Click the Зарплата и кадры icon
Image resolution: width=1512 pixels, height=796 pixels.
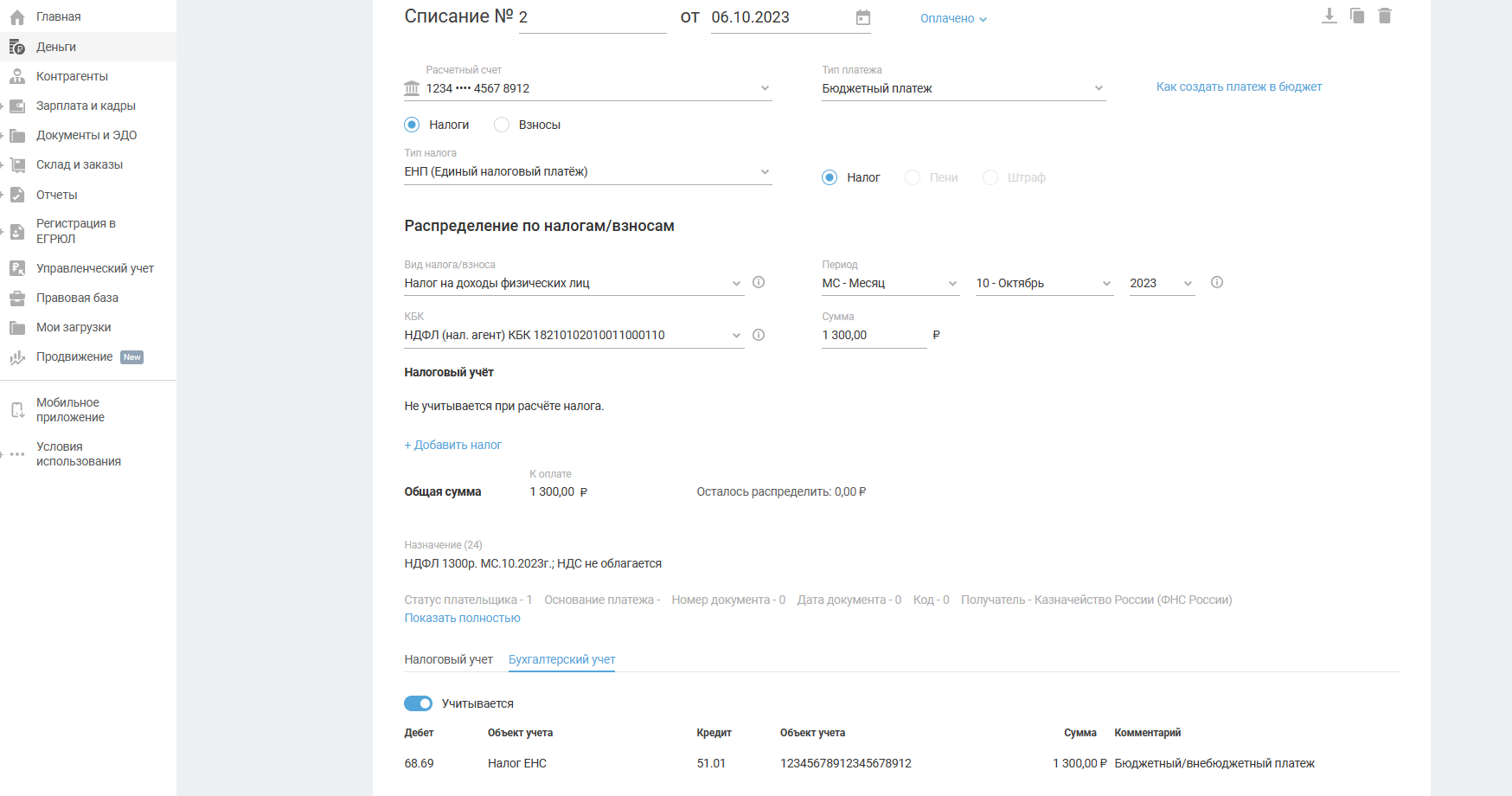coord(17,106)
